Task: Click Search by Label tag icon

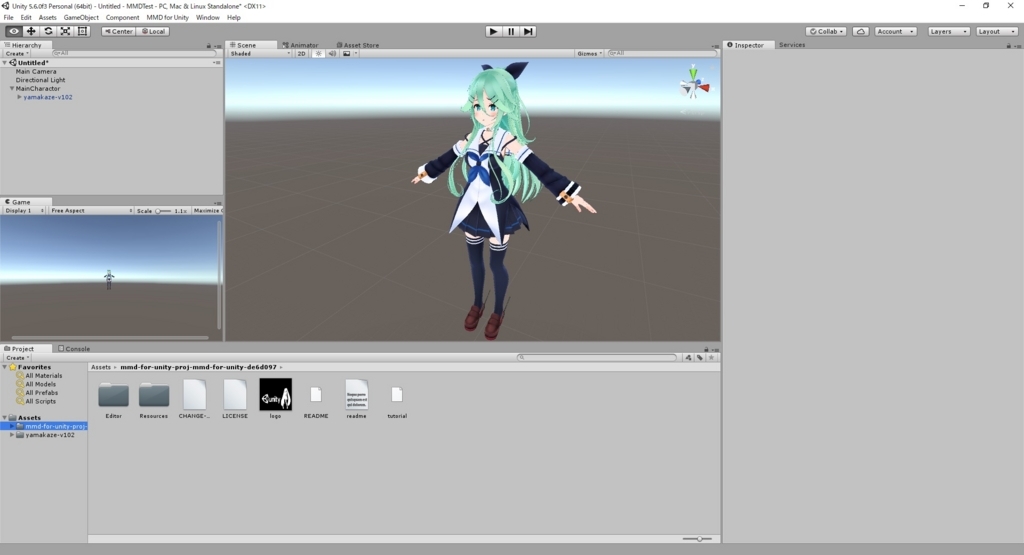Action: [x=700, y=358]
